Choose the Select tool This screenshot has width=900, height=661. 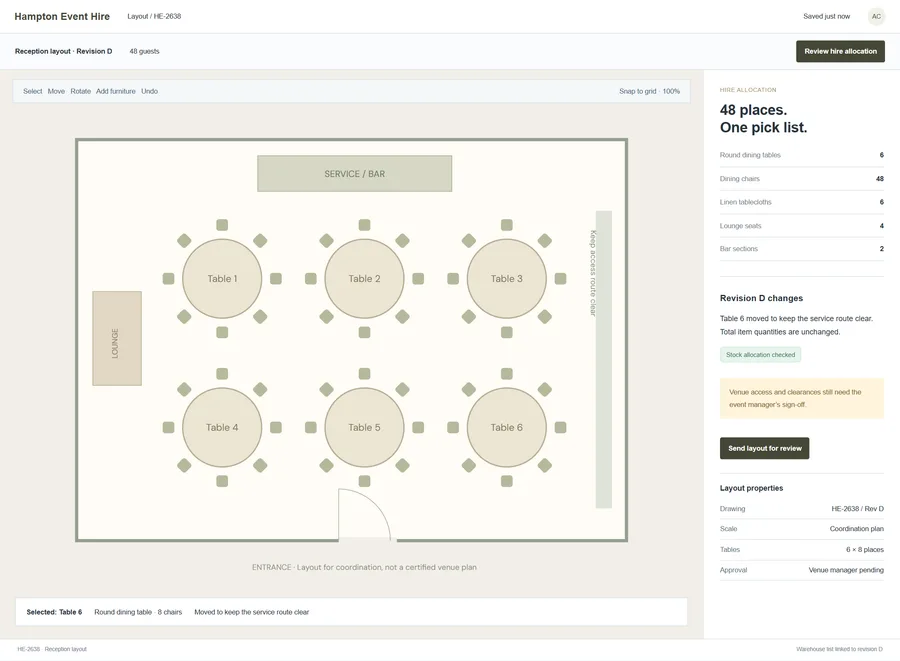pyautogui.click(x=33, y=91)
